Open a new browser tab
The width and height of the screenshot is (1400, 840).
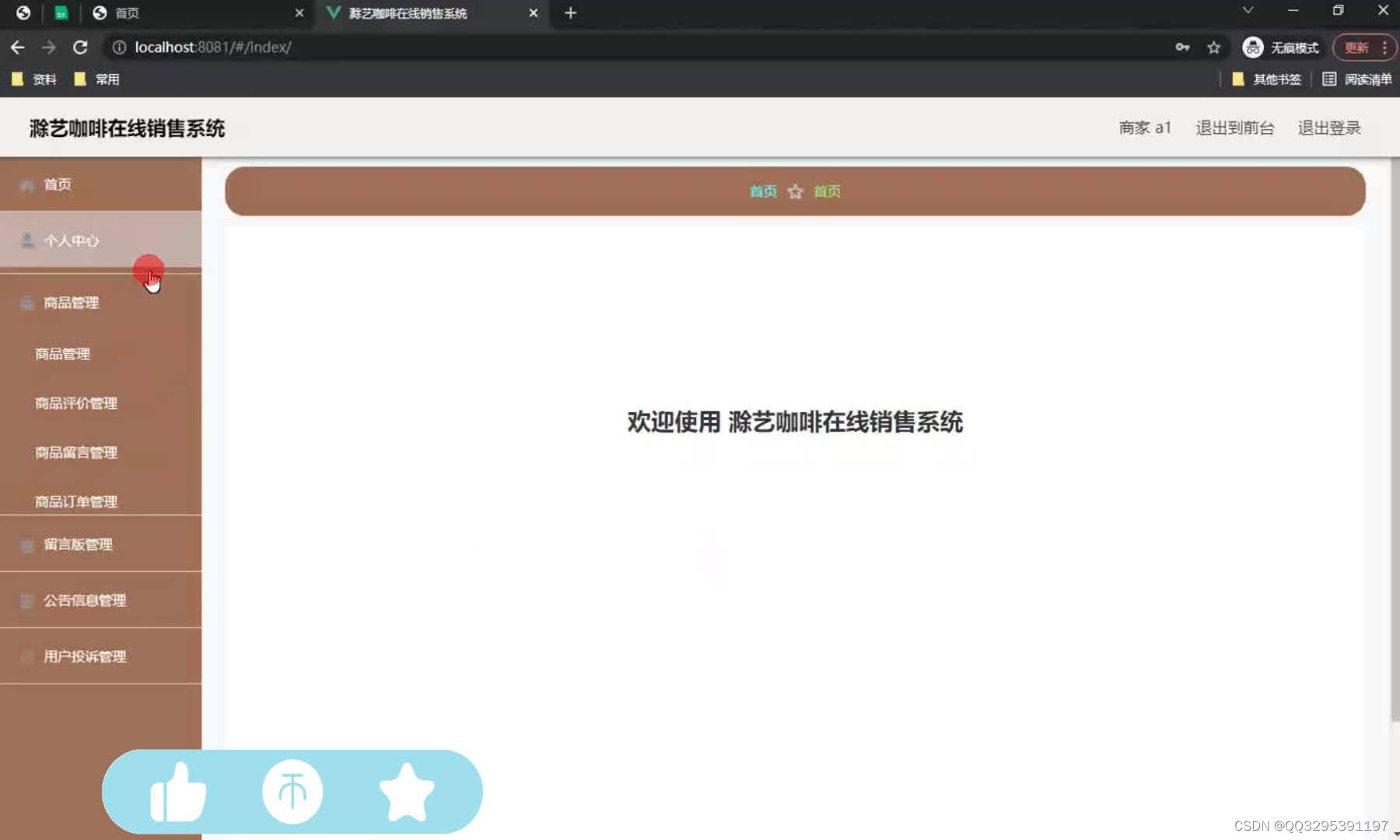tap(570, 13)
